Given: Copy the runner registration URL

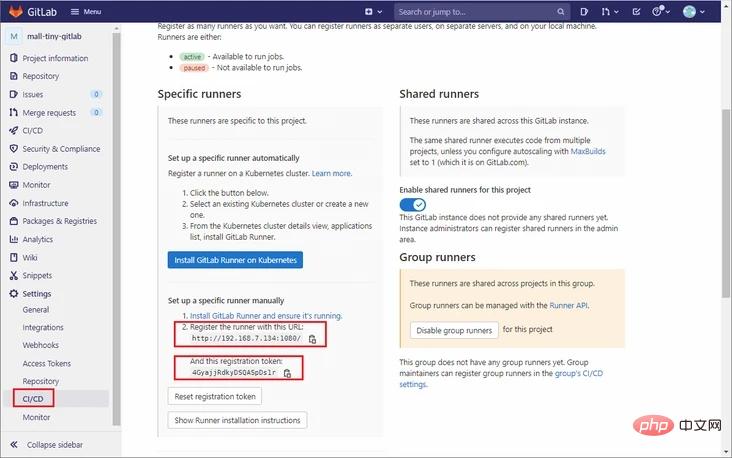Looking at the screenshot, I should pyautogui.click(x=312, y=339).
